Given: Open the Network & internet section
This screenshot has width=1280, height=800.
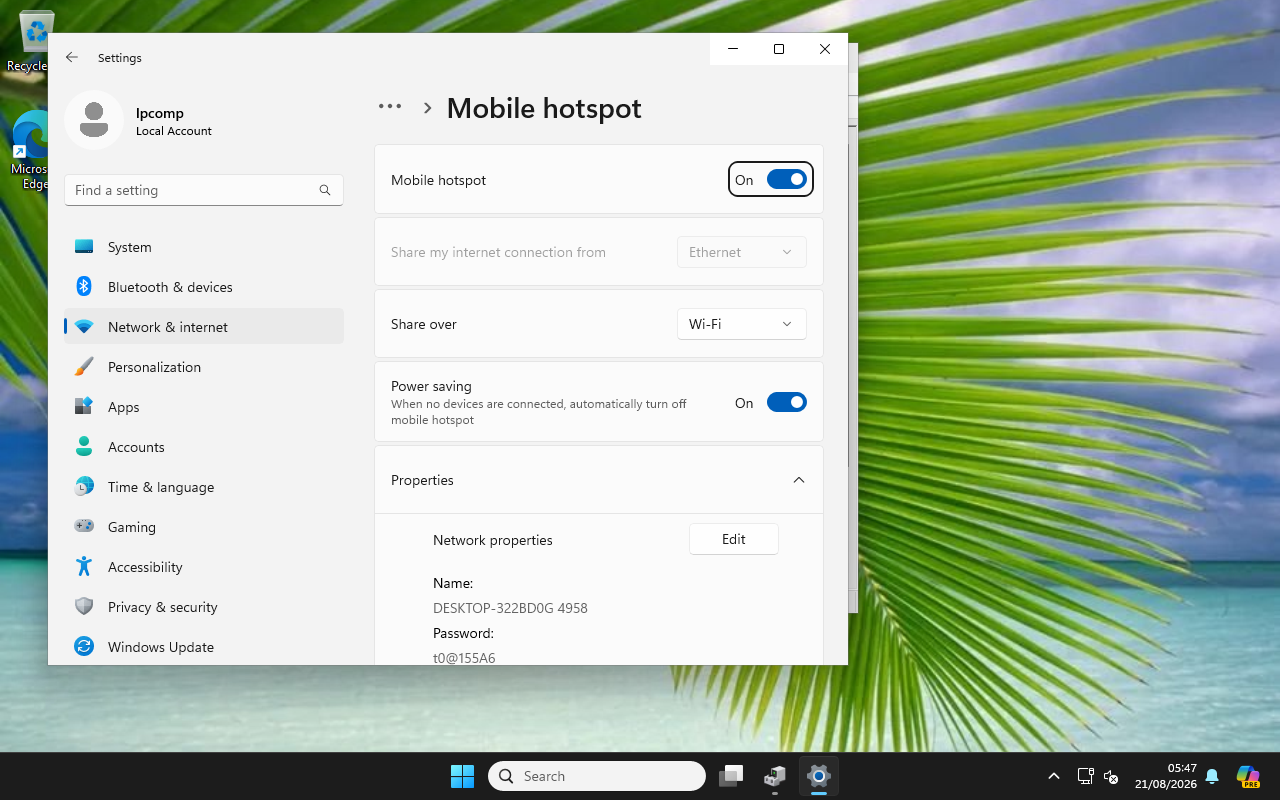Looking at the screenshot, I should (204, 327).
